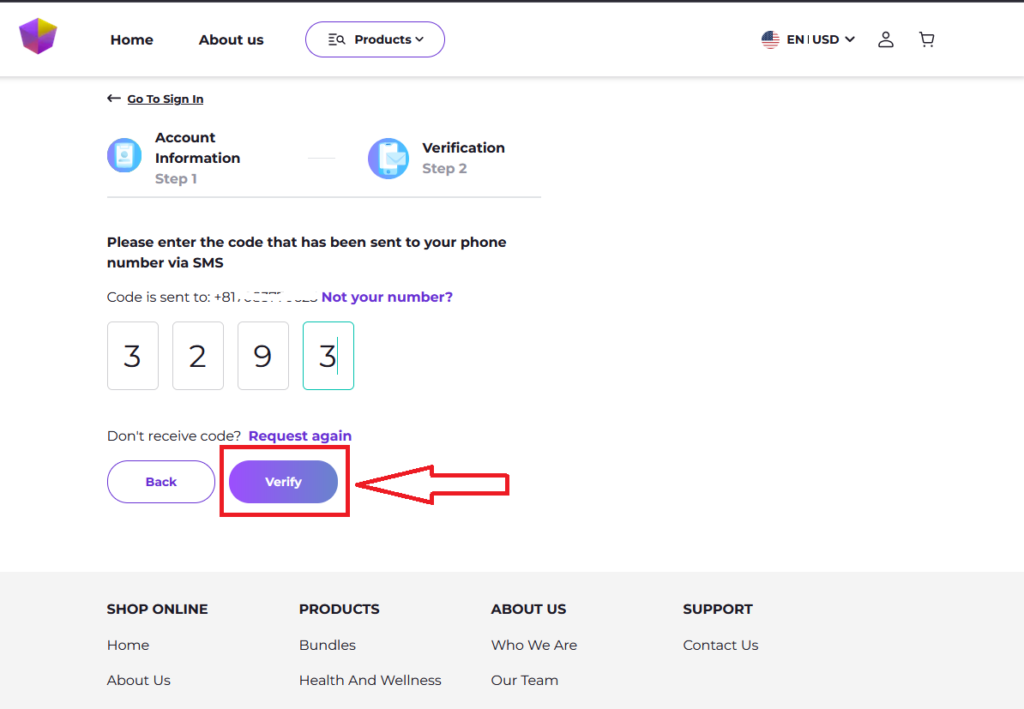Go to the Home nav item

[132, 40]
